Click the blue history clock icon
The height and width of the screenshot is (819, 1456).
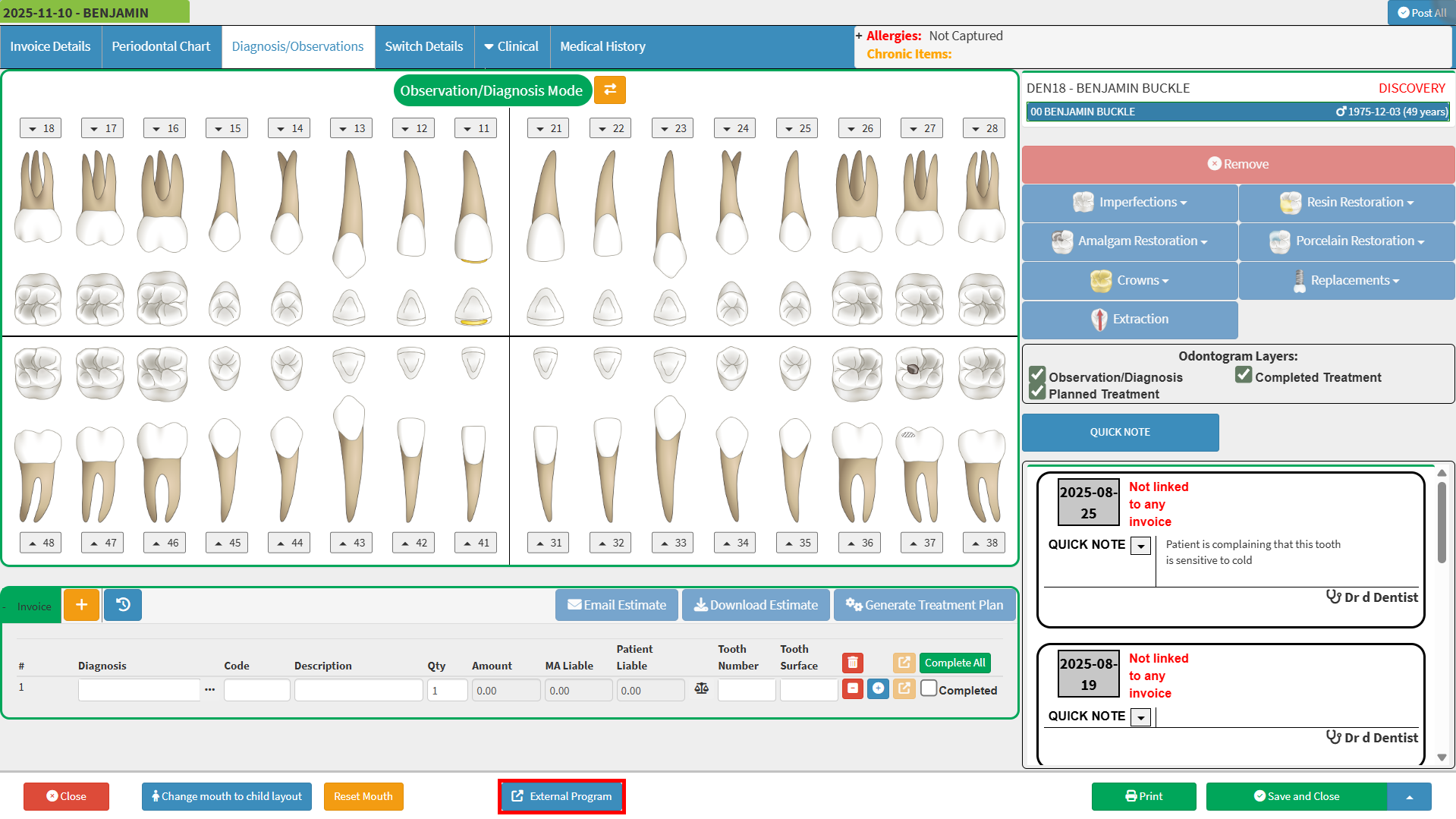123,605
